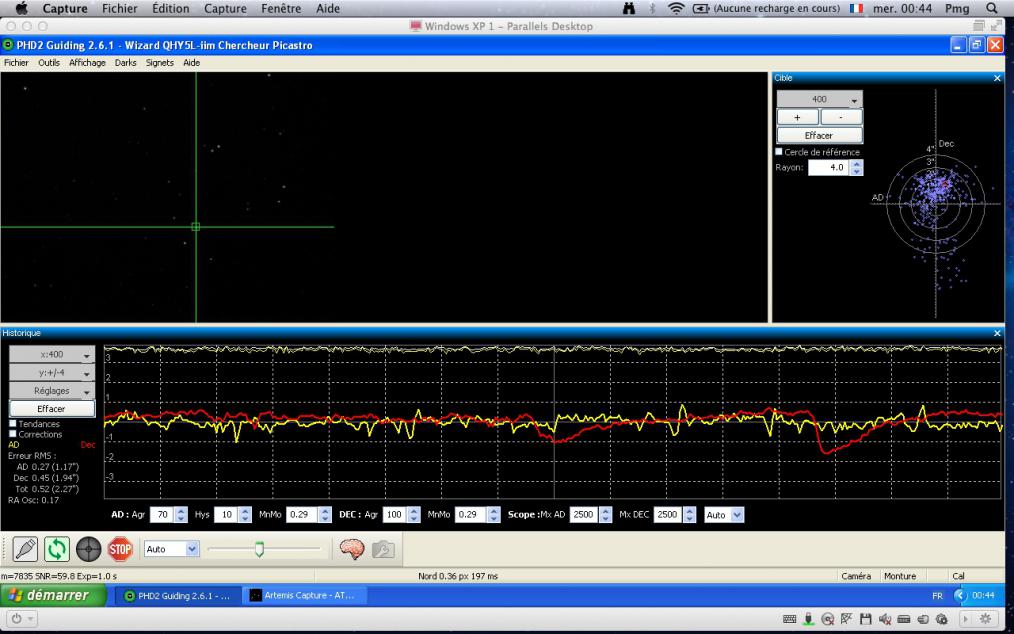Click the grayed camera settings icon
Image resolution: width=1014 pixels, height=634 pixels.
[381, 549]
